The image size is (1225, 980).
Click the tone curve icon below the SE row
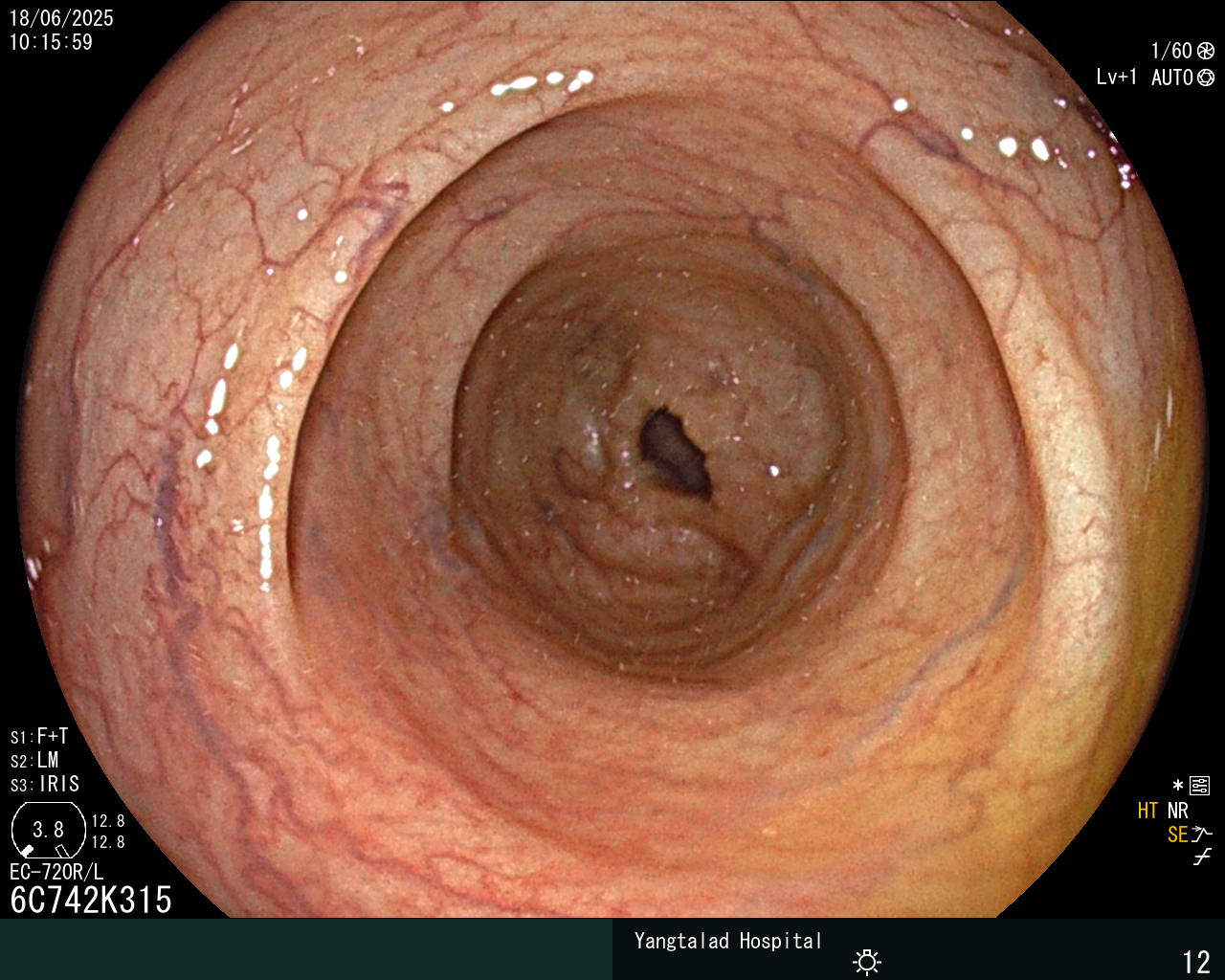[x=1202, y=857]
